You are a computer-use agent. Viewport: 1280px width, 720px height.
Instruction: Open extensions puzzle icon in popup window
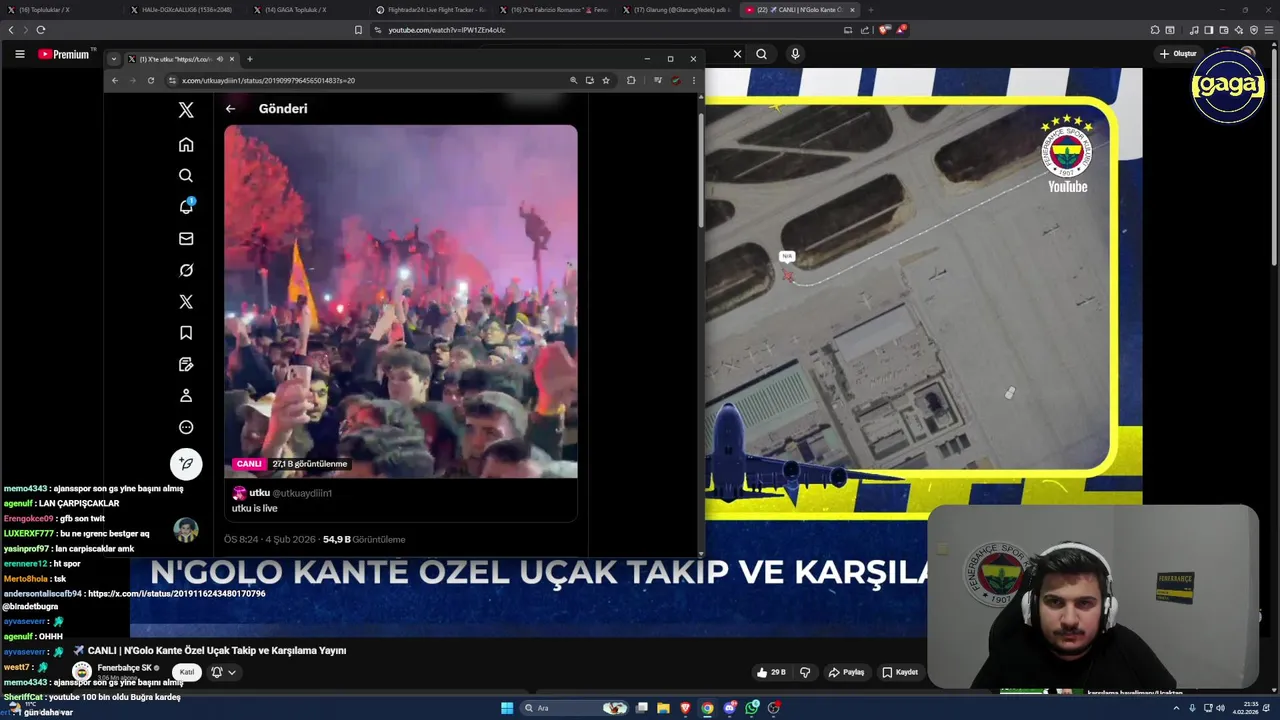coord(631,80)
